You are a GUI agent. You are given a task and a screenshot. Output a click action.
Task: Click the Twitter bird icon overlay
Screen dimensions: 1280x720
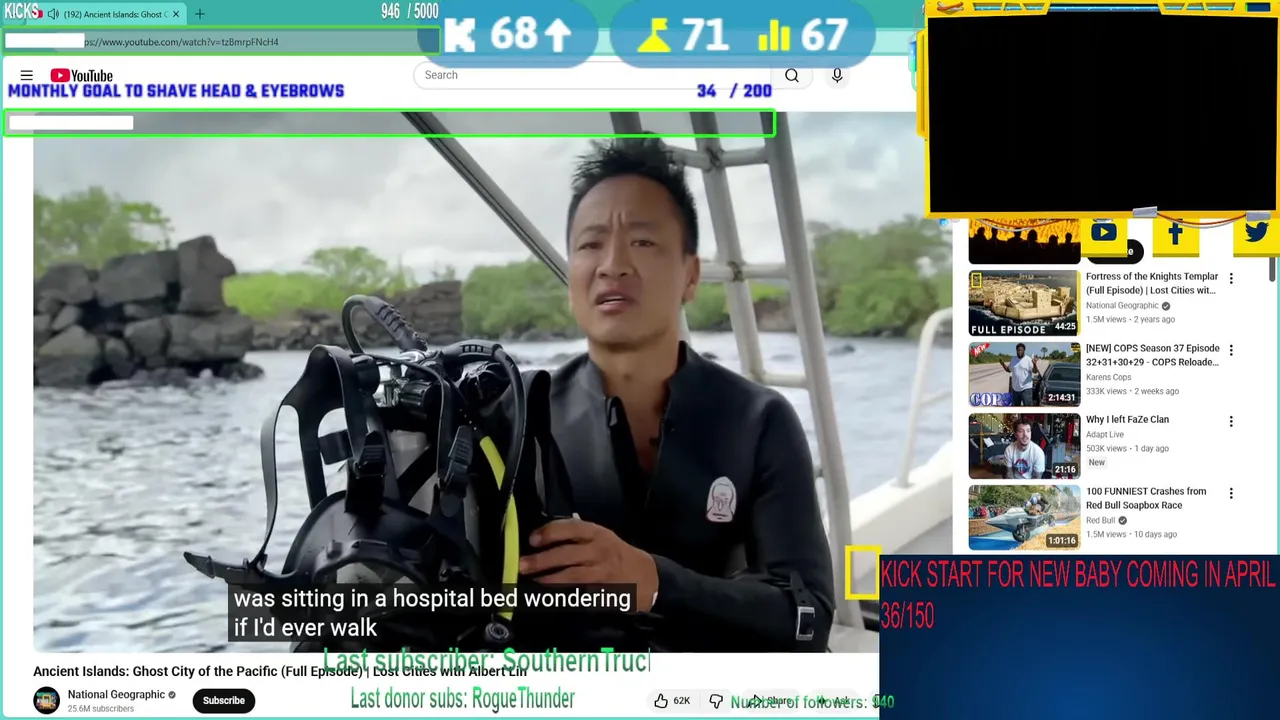tap(1256, 232)
